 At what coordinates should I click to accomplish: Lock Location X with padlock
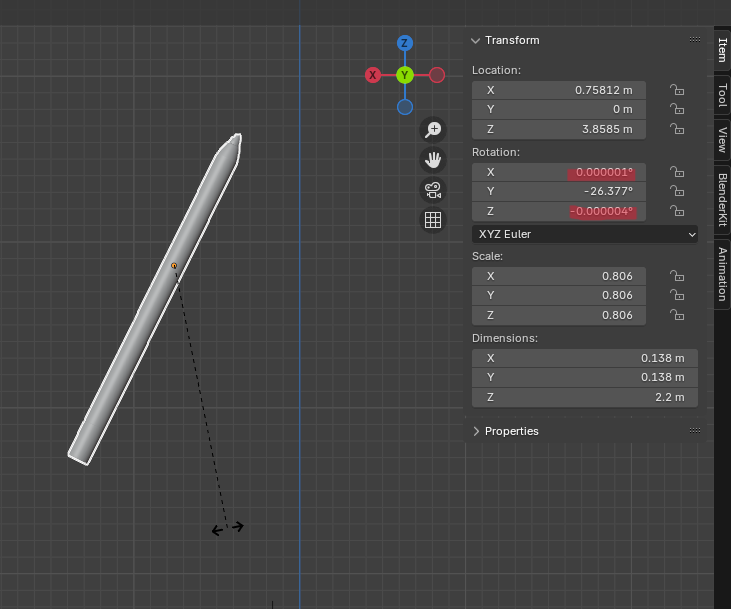click(677, 90)
